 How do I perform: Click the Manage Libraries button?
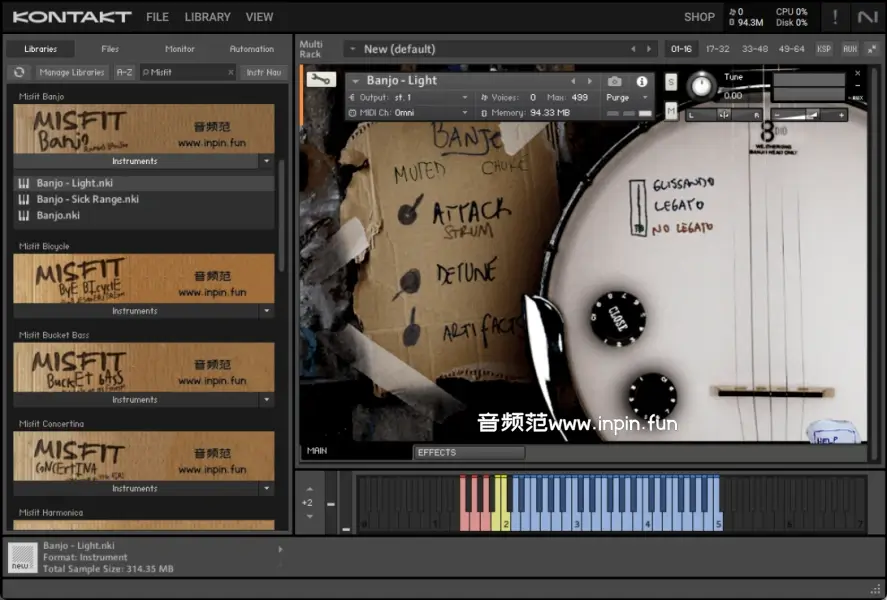[x=72, y=72]
